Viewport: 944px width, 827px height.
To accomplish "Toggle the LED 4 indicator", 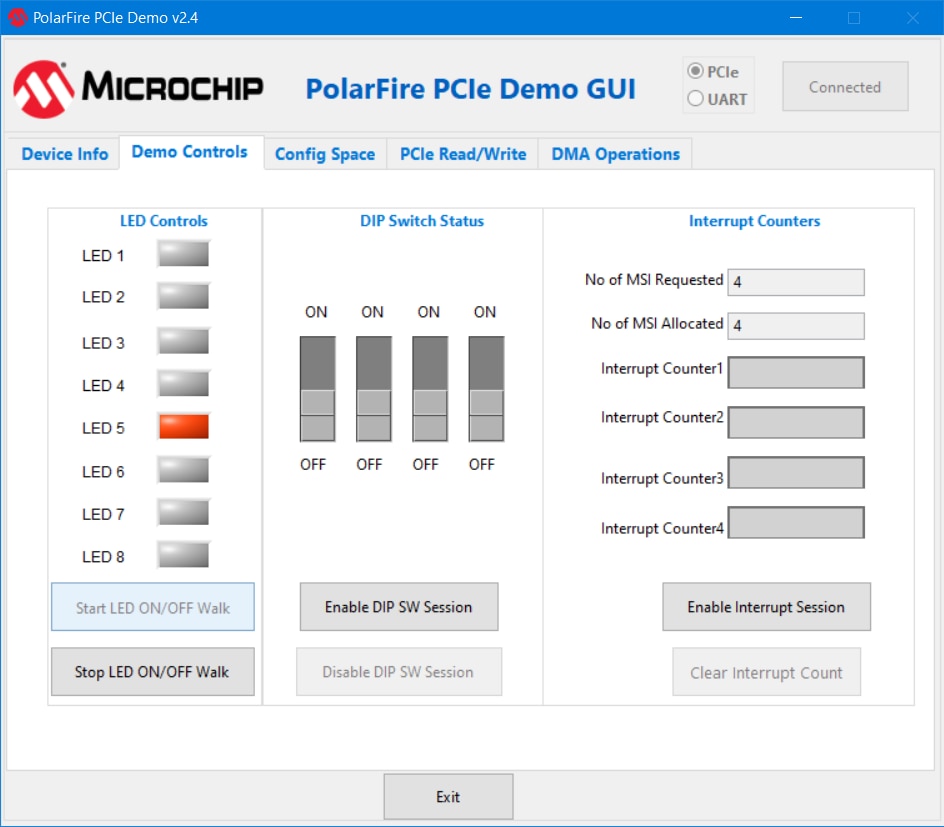I will 183,383.
